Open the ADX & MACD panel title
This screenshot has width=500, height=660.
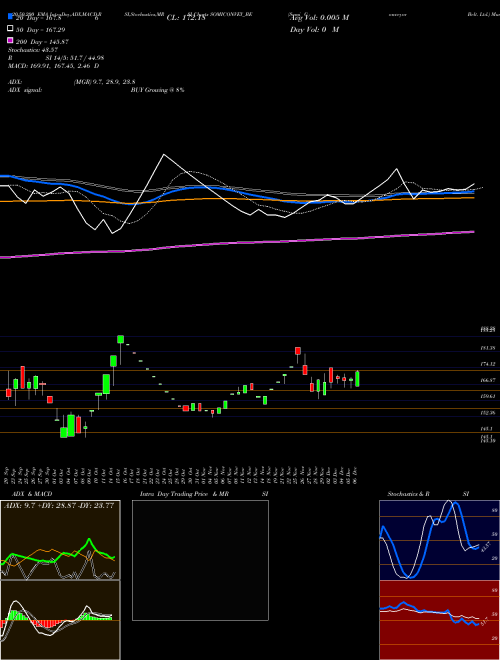(32, 494)
